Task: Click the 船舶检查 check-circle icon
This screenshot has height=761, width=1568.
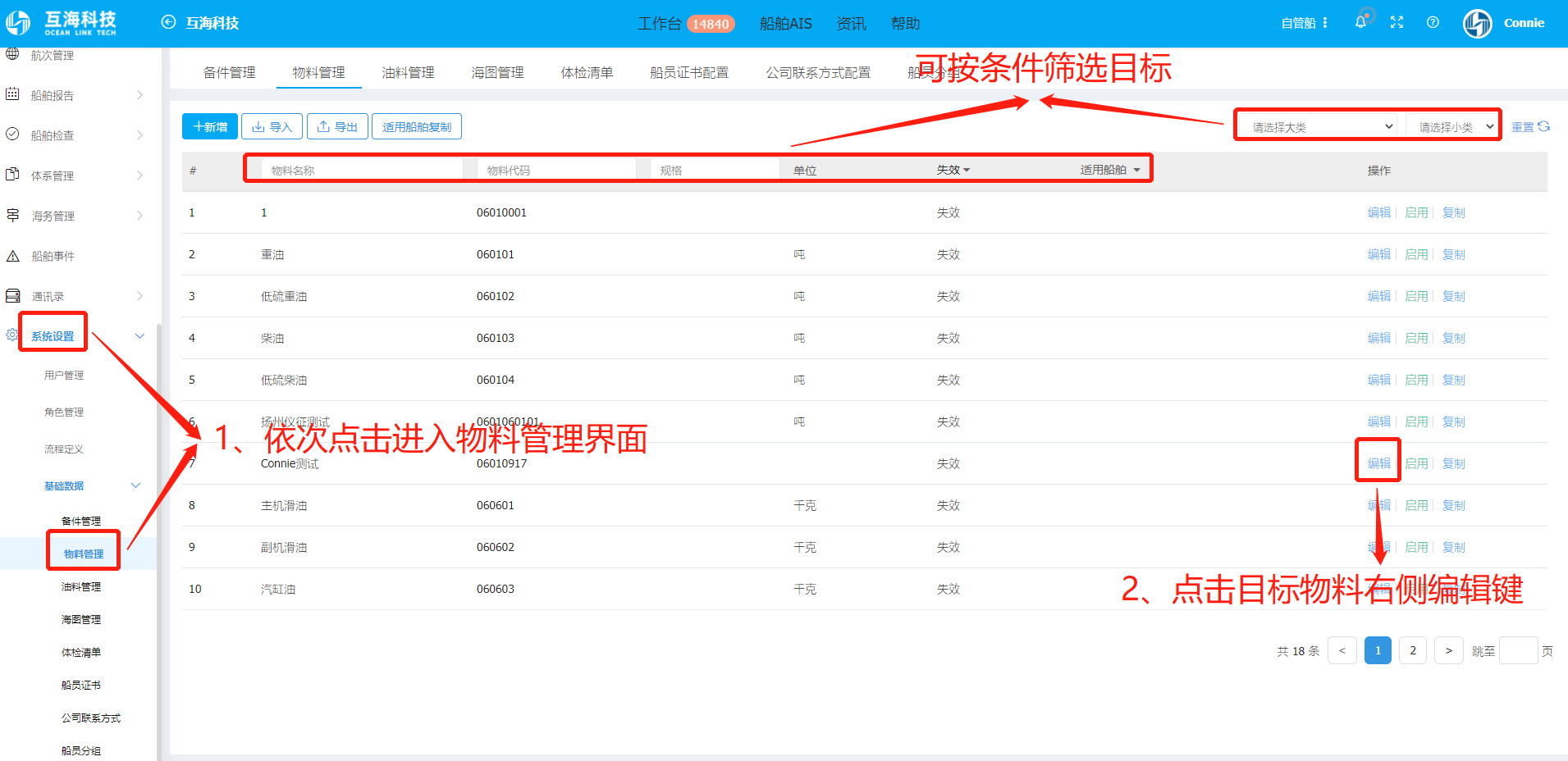Action: (x=12, y=134)
